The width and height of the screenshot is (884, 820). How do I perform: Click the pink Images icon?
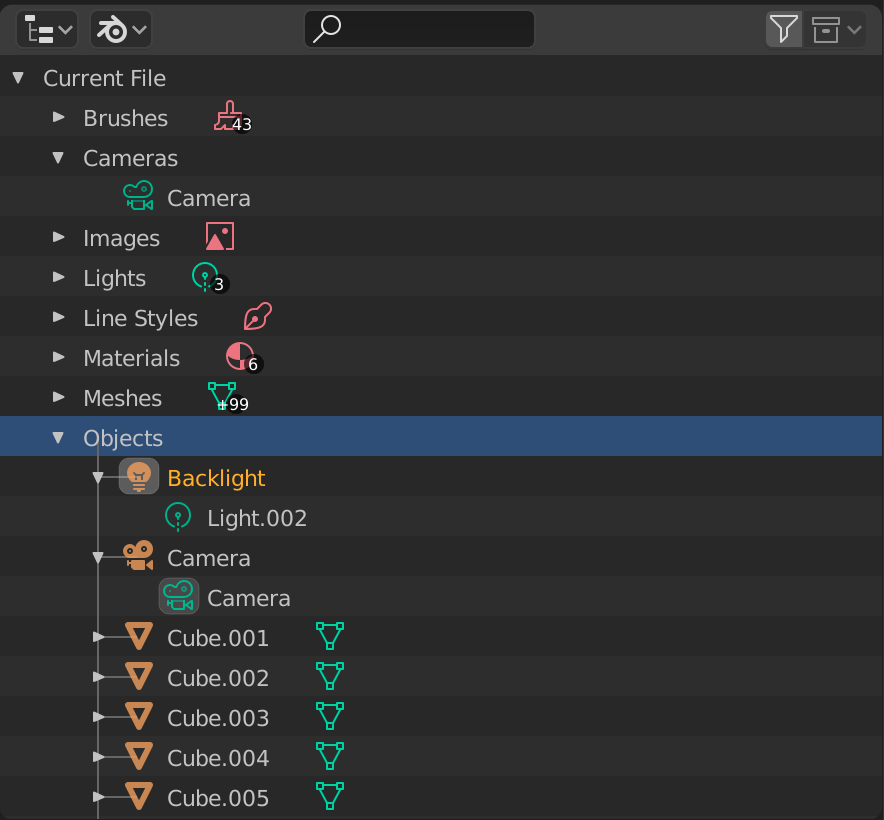pos(220,236)
